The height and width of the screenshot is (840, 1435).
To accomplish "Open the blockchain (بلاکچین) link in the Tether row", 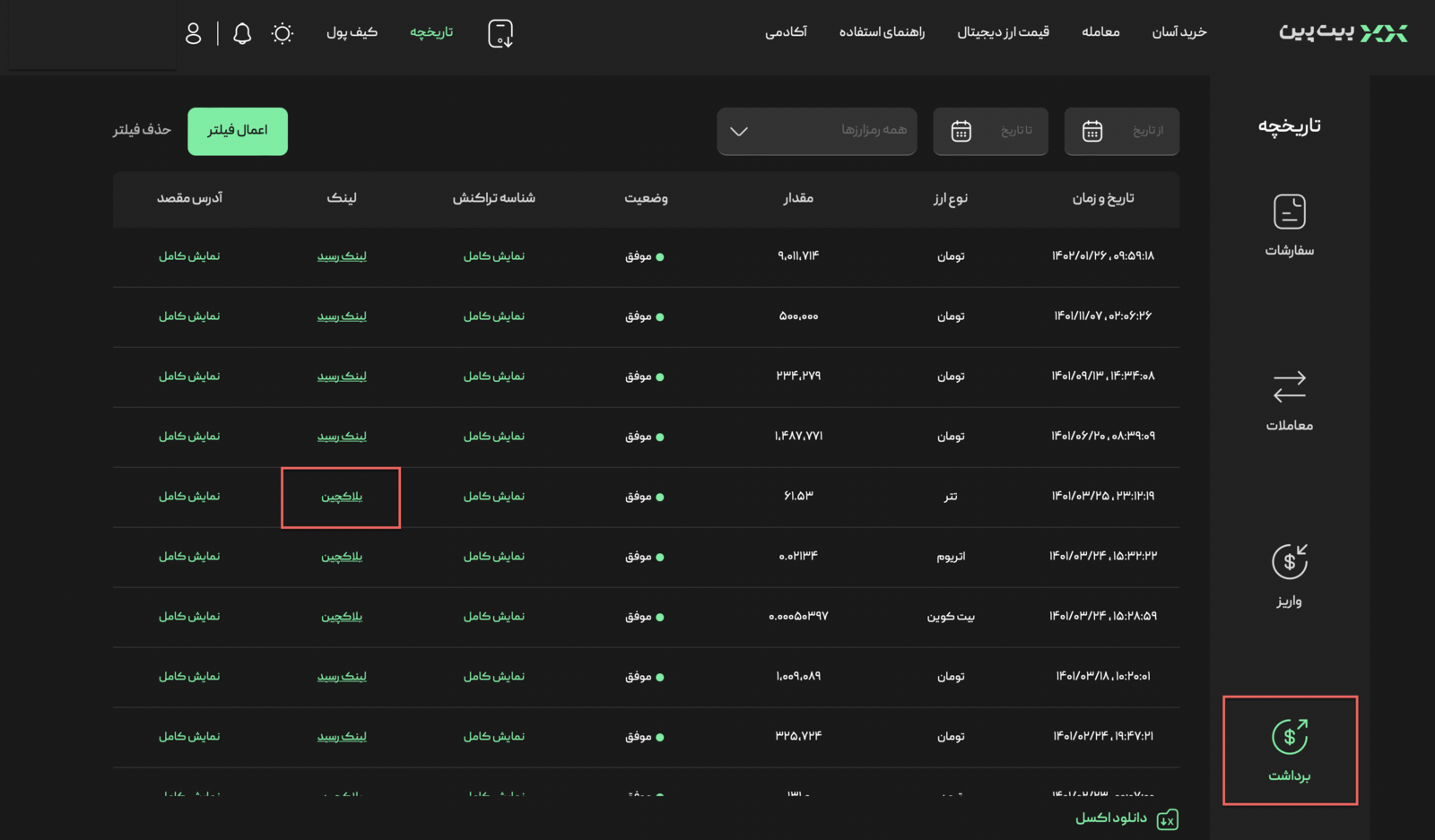I will pos(342,497).
